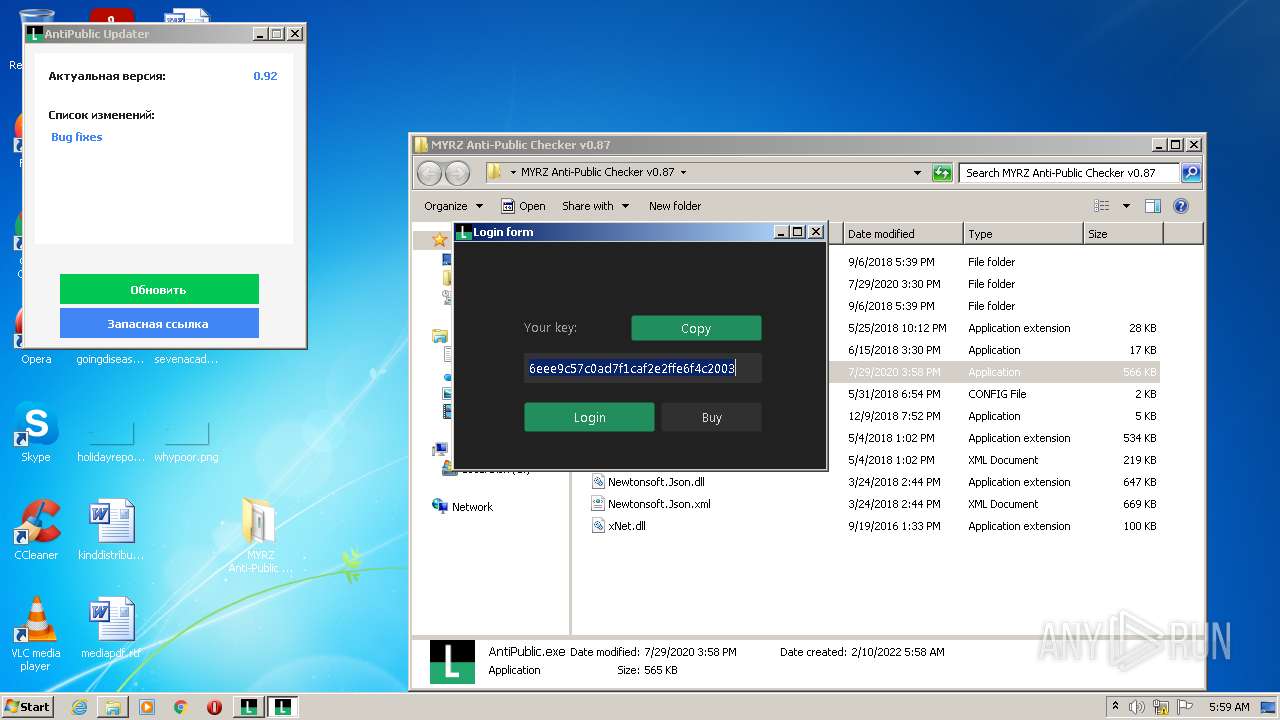Screen dimensions: 1280x720
Task: Go back in the Explorer window
Action: pyautogui.click(x=429, y=173)
